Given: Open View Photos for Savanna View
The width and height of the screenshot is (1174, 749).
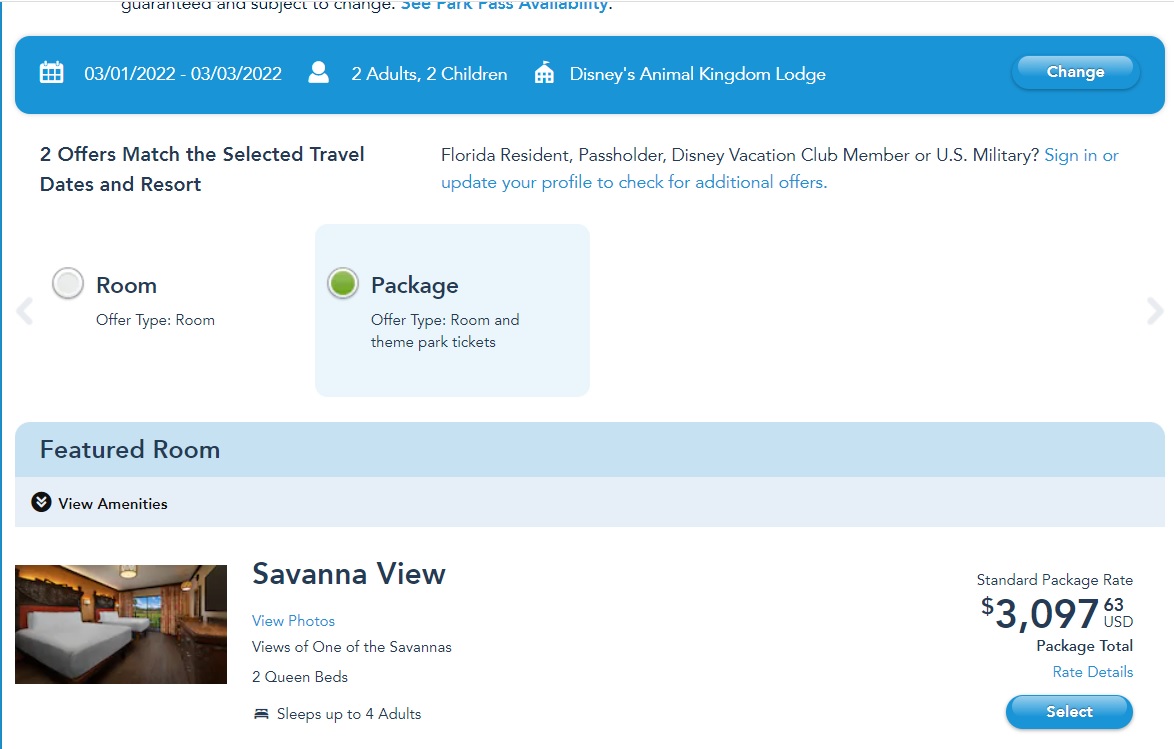Looking at the screenshot, I should (x=293, y=621).
